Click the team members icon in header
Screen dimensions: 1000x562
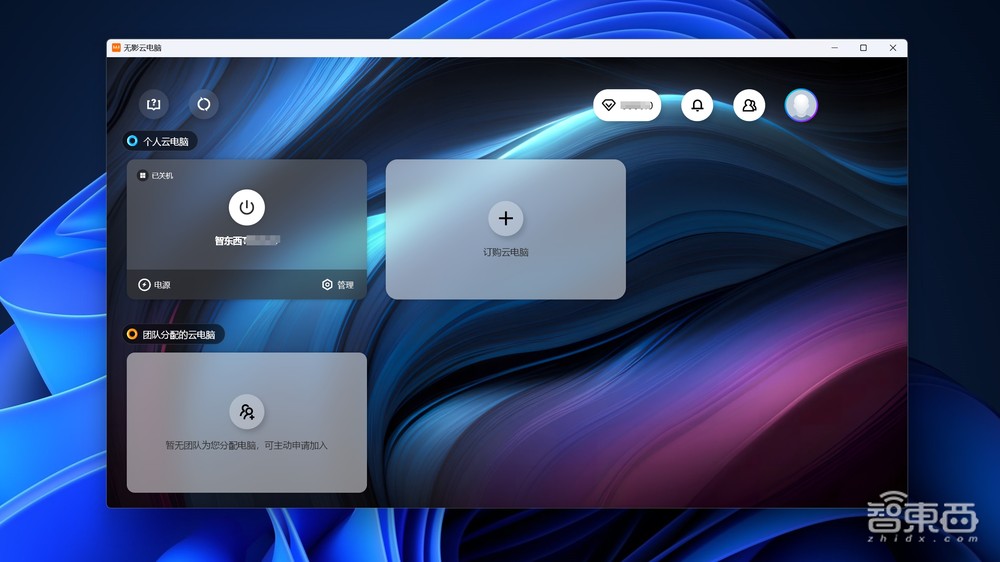click(x=749, y=105)
